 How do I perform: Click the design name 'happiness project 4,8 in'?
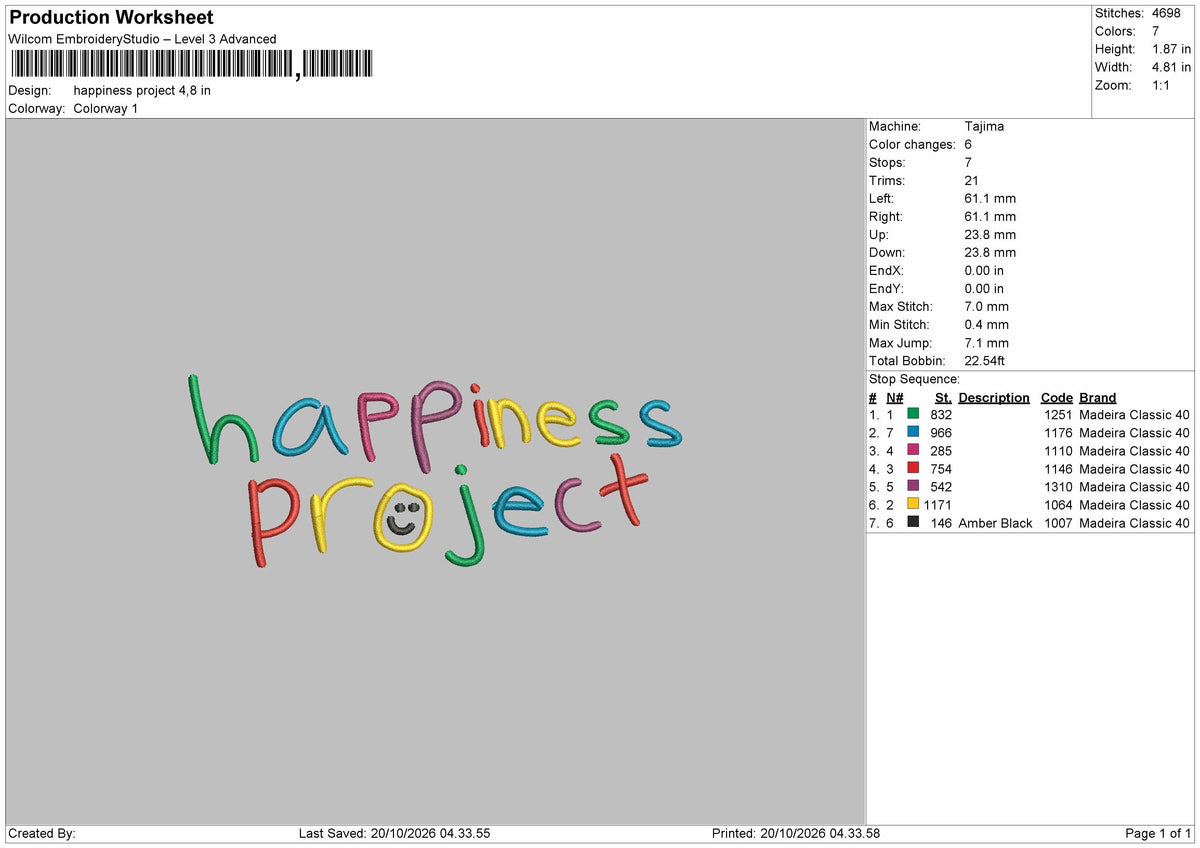coord(142,90)
